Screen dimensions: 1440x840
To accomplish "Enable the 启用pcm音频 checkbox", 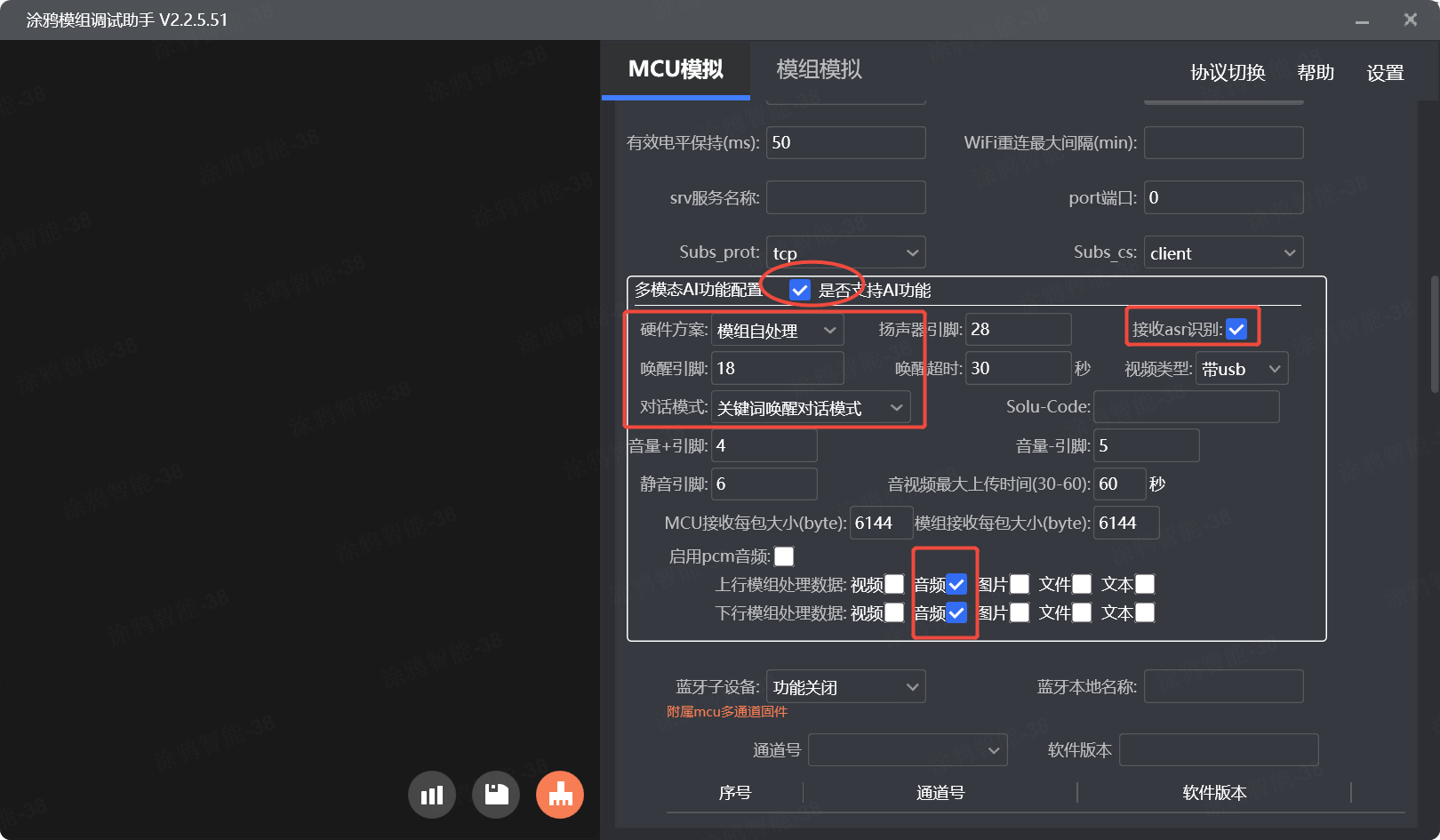I will [784, 556].
